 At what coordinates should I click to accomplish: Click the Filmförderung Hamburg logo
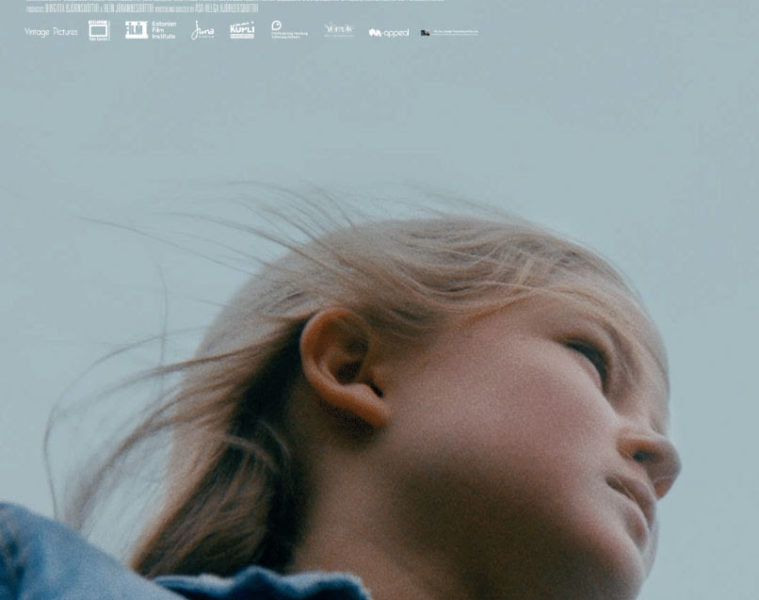point(289,30)
